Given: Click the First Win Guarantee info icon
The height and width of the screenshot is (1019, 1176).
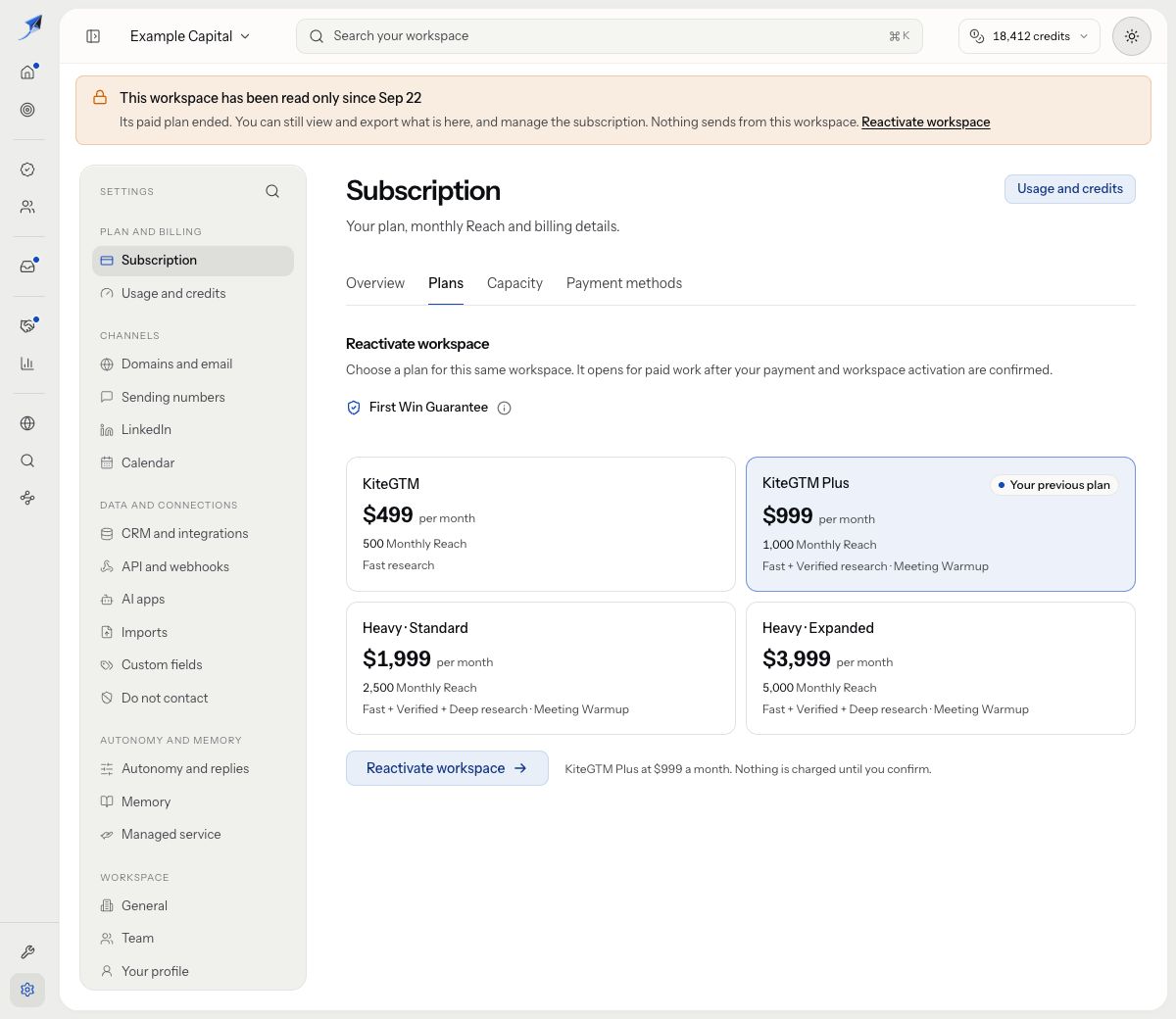Looking at the screenshot, I should click(504, 408).
